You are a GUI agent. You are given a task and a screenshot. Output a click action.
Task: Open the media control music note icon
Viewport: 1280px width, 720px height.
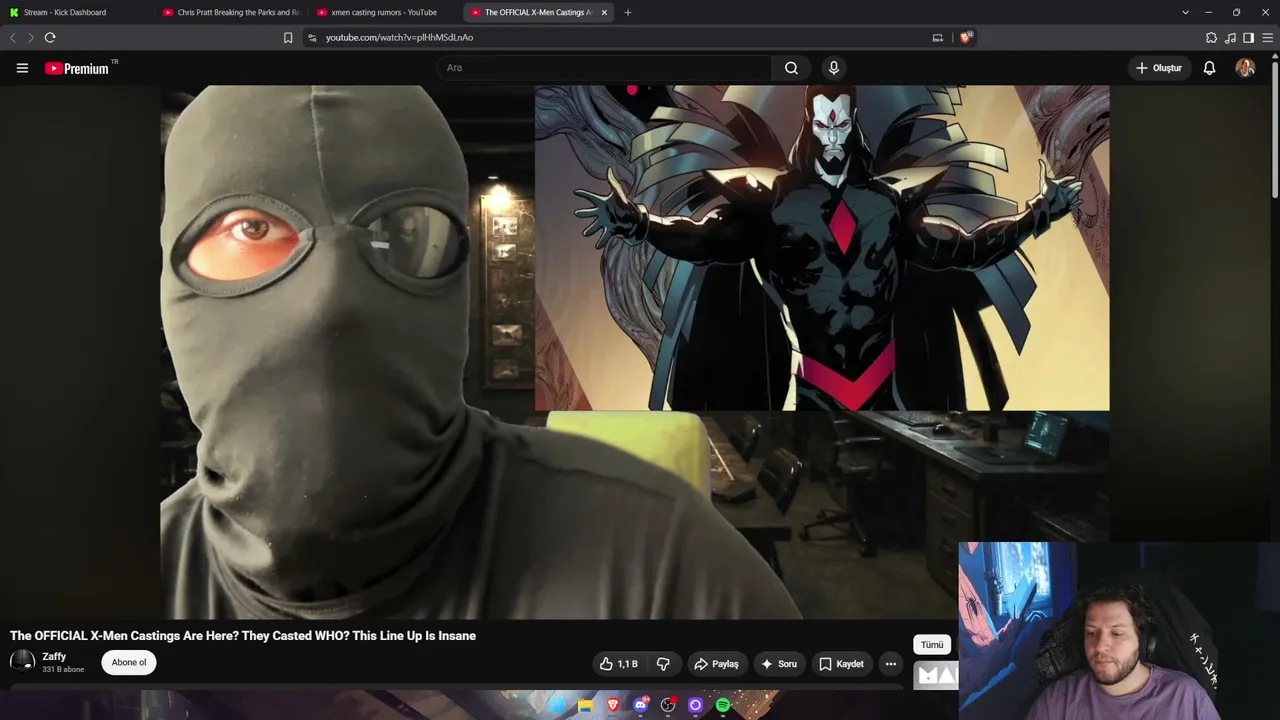[1230, 38]
